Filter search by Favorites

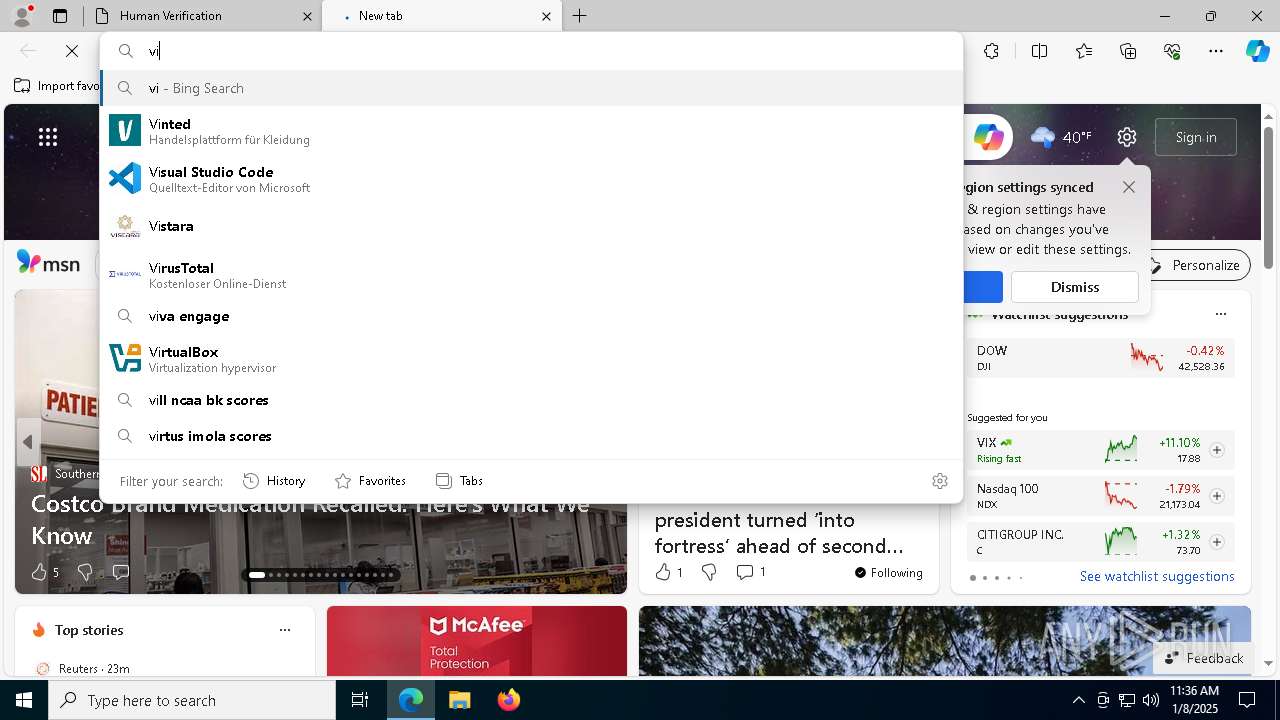point(370,481)
